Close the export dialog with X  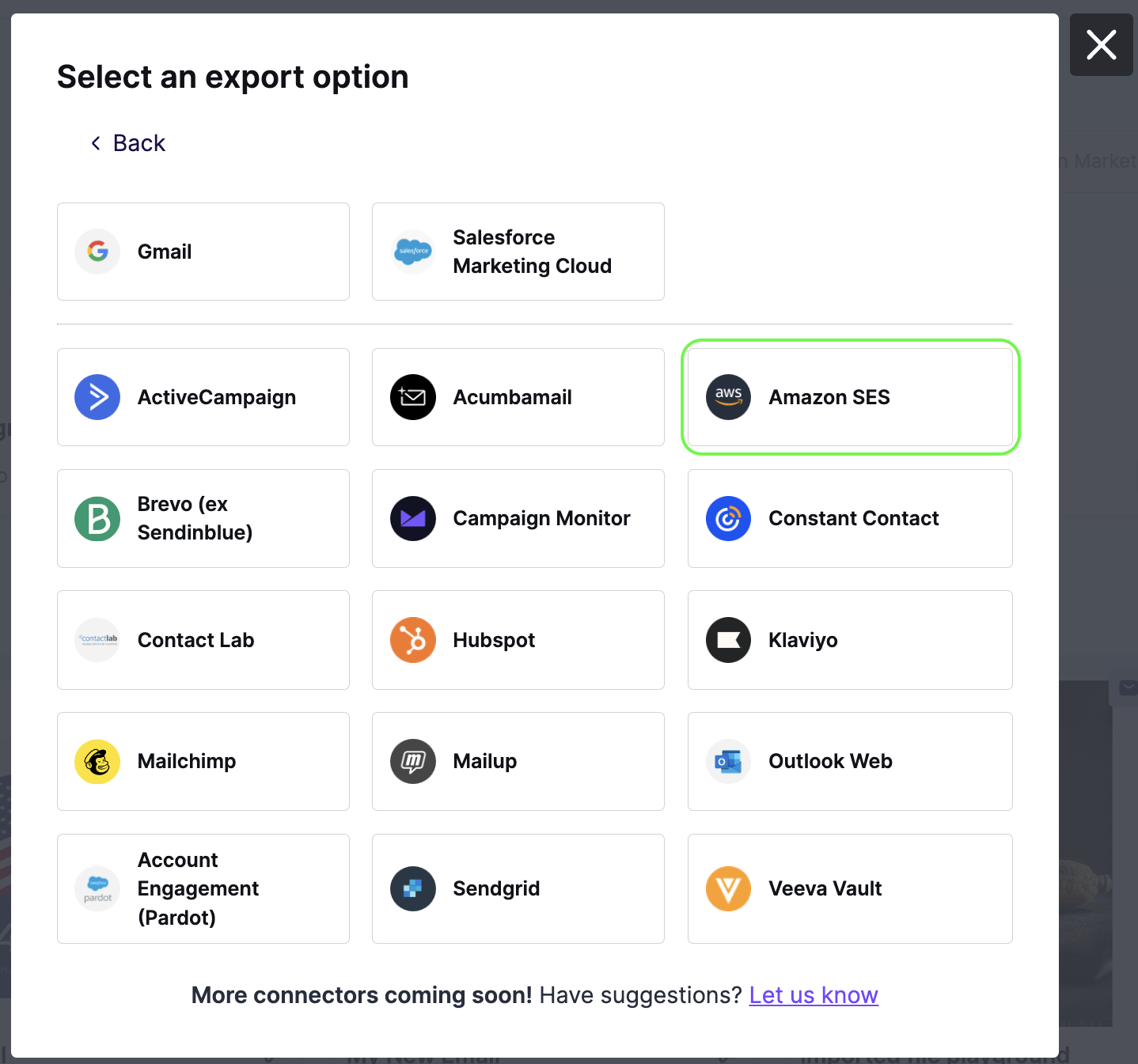pyautogui.click(x=1102, y=44)
